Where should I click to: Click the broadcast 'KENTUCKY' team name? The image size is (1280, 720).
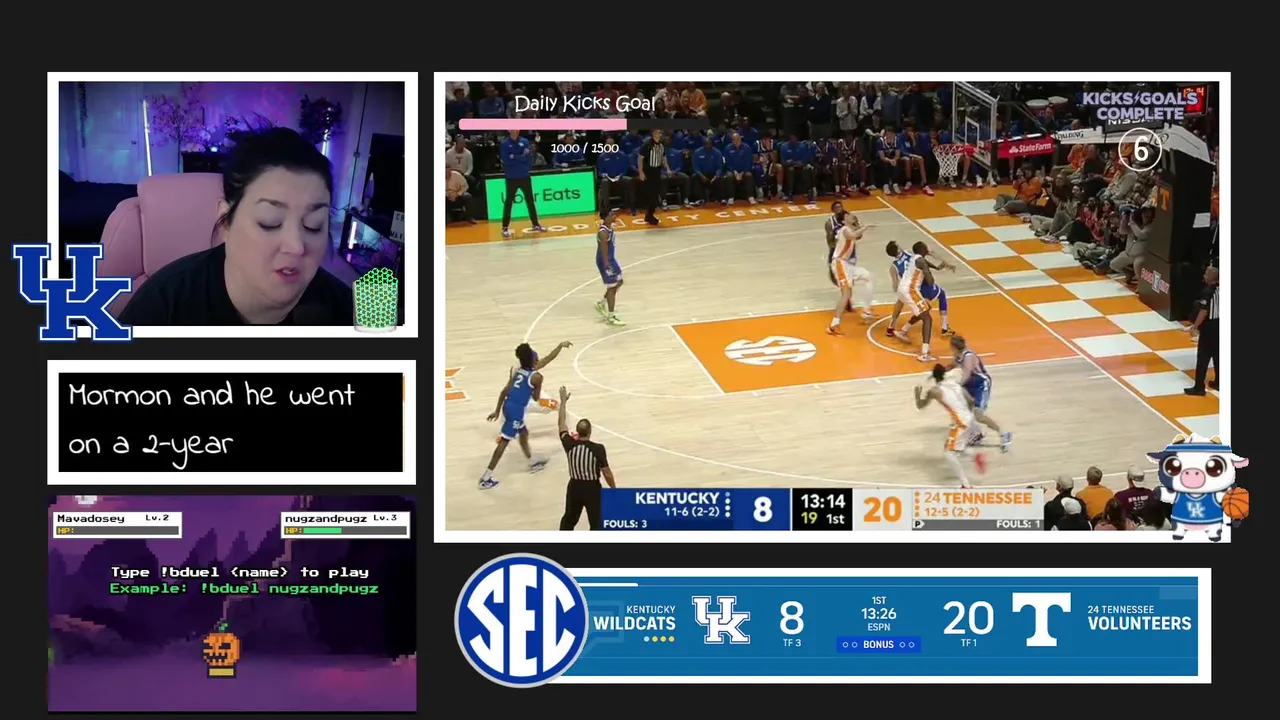[x=677, y=498]
